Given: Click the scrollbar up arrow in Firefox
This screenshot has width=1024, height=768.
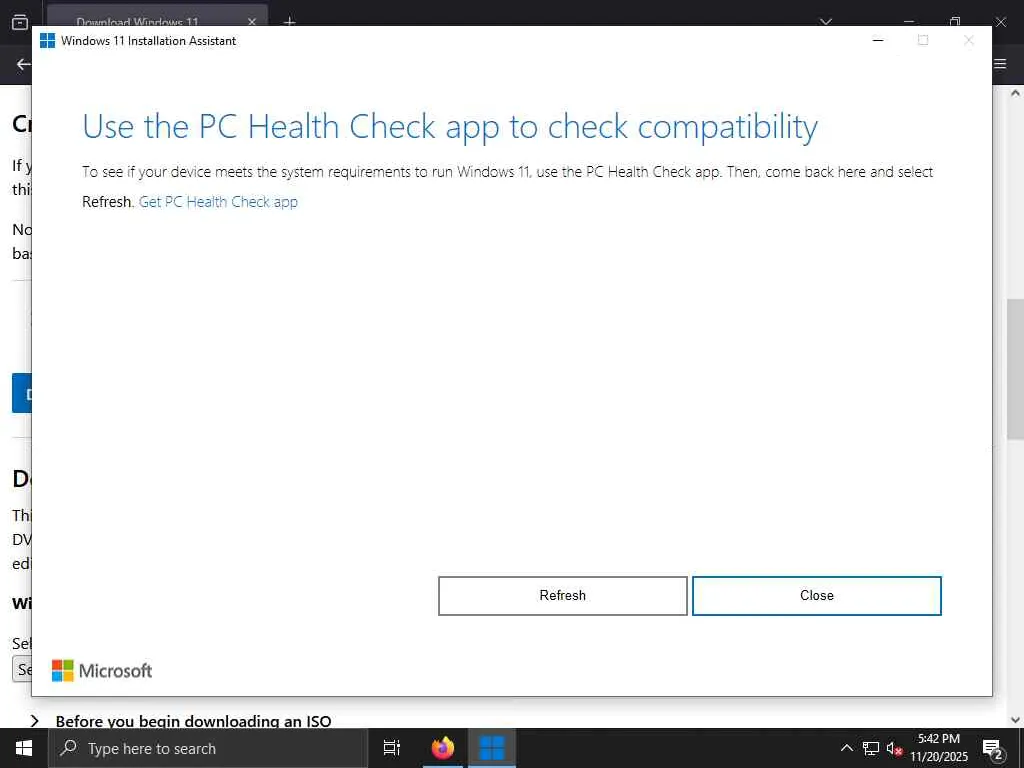Looking at the screenshot, I should click(x=1015, y=93).
